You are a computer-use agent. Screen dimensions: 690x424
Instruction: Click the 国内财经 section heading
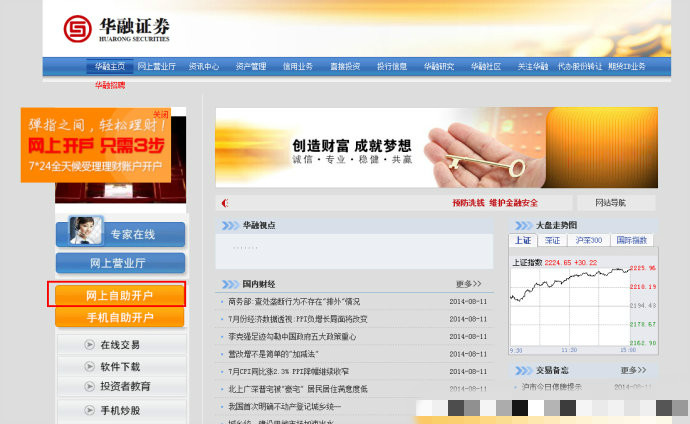(x=259, y=284)
